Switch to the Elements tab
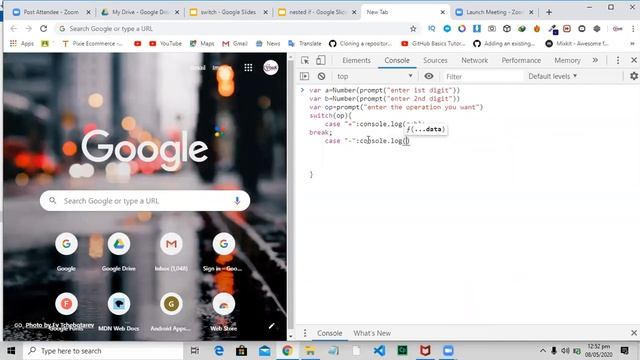This screenshot has height=360, width=640. (356, 60)
